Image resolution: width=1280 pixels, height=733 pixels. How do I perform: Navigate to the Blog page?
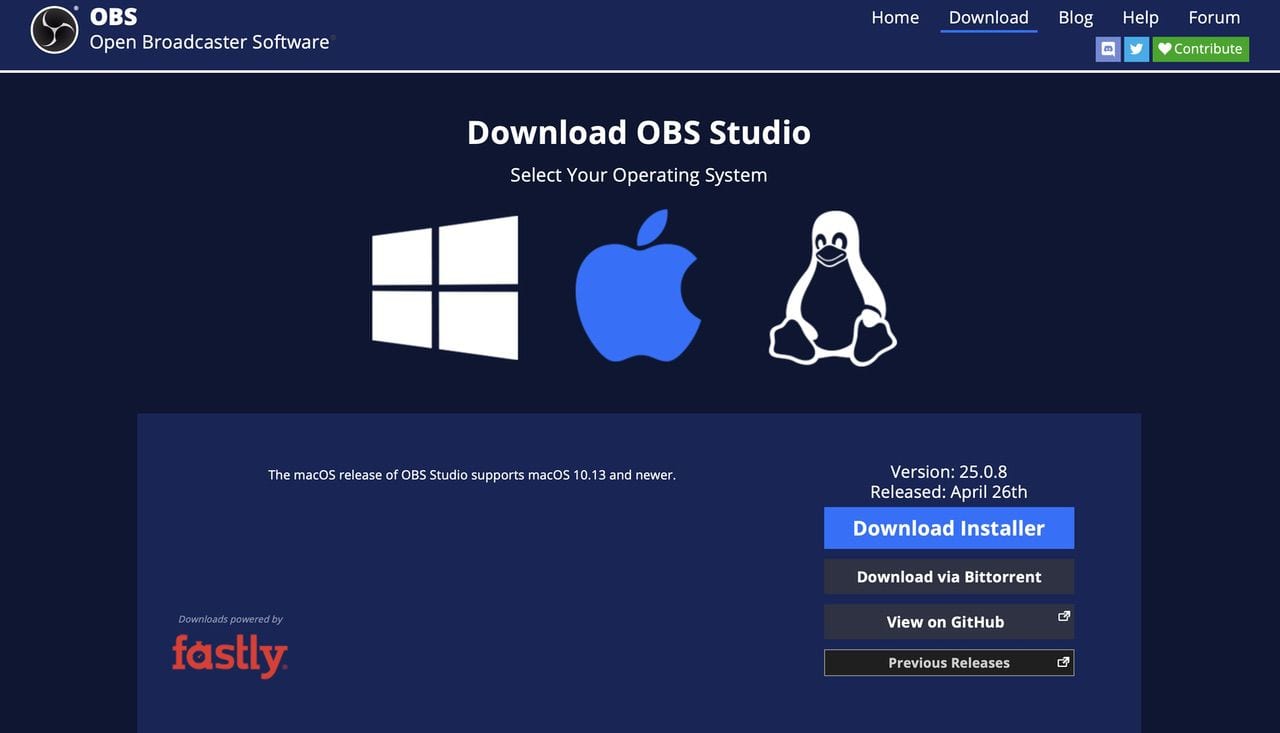(1075, 18)
